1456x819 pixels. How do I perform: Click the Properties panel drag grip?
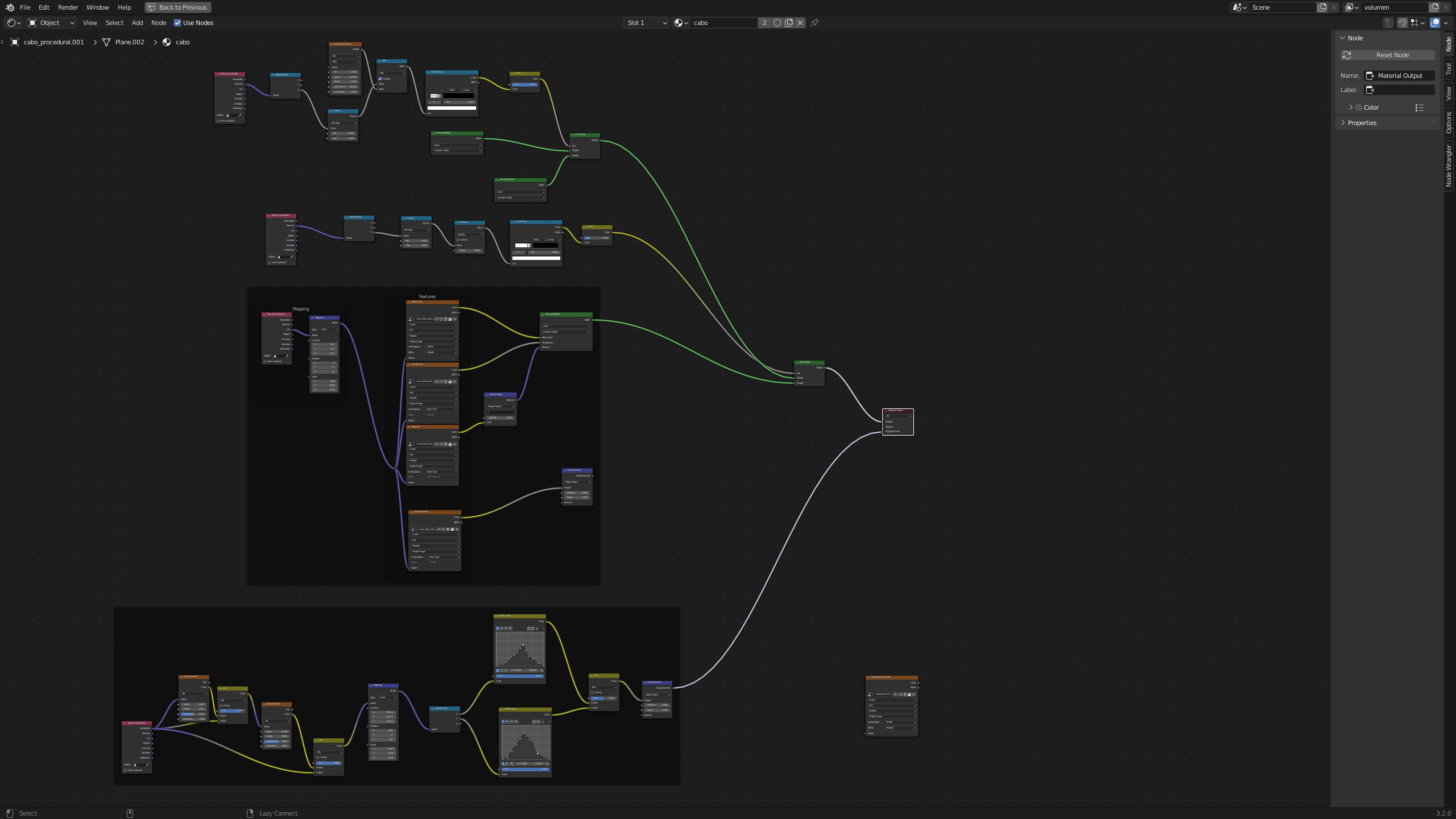point(1433,123)
